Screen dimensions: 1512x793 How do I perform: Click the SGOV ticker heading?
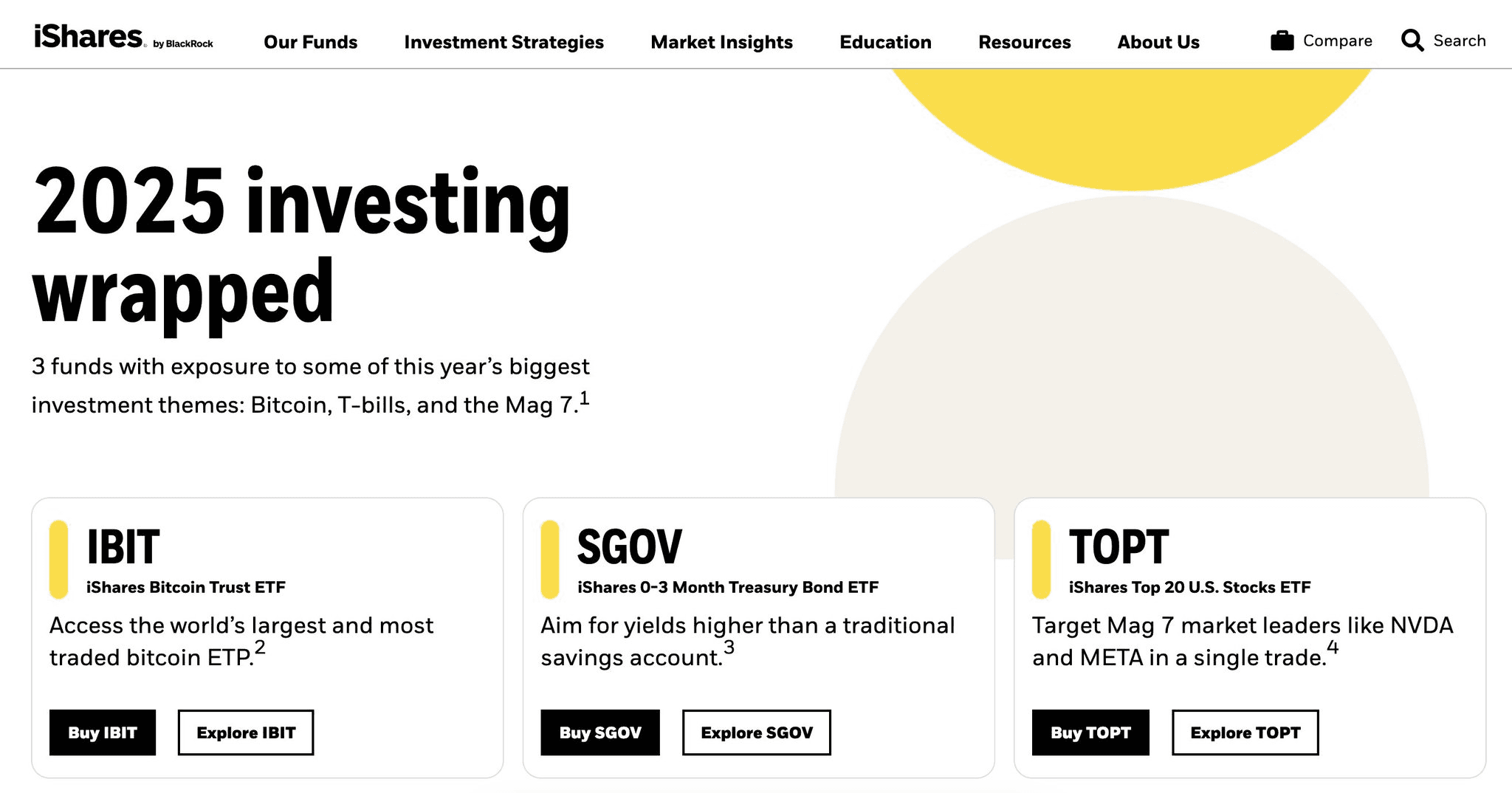click(629, 547)
